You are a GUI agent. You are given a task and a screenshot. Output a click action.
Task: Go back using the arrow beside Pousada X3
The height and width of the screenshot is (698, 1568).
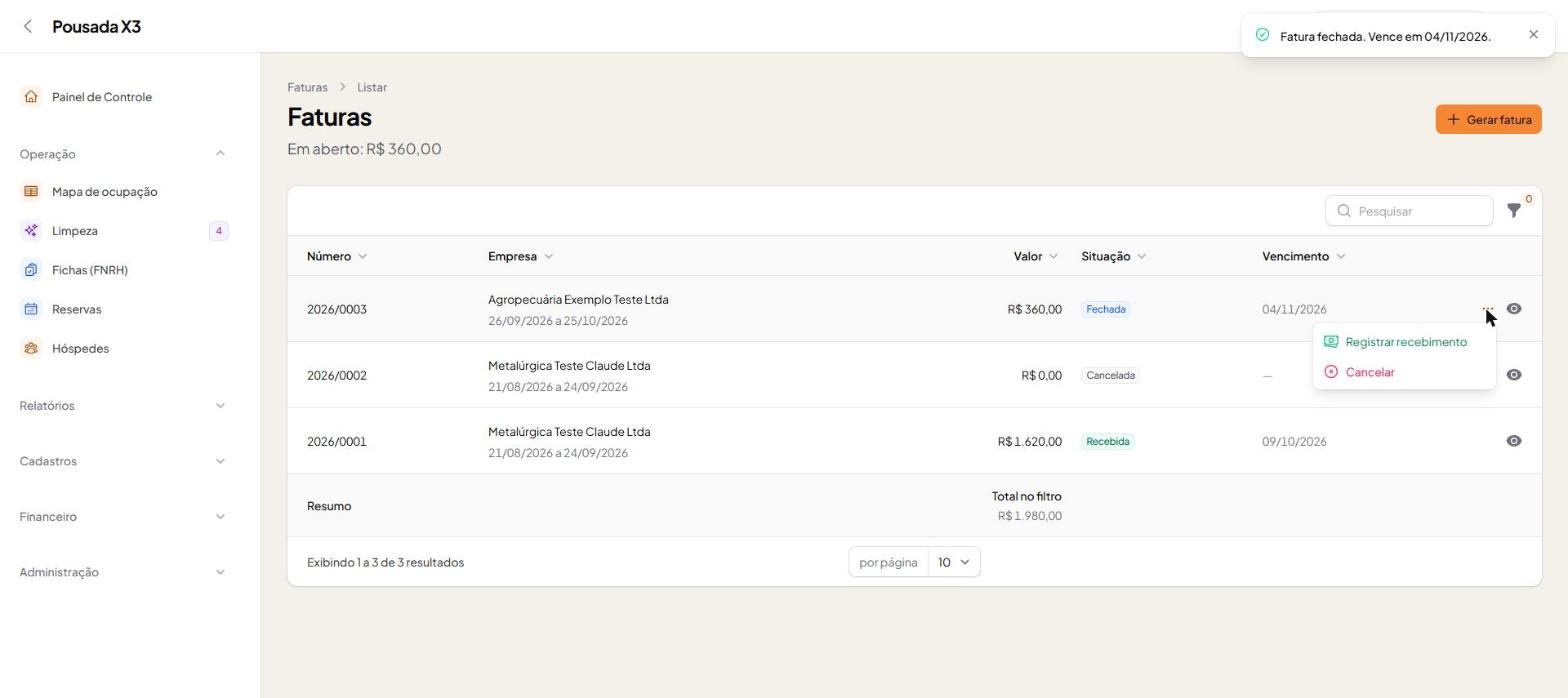click(28, 27)
